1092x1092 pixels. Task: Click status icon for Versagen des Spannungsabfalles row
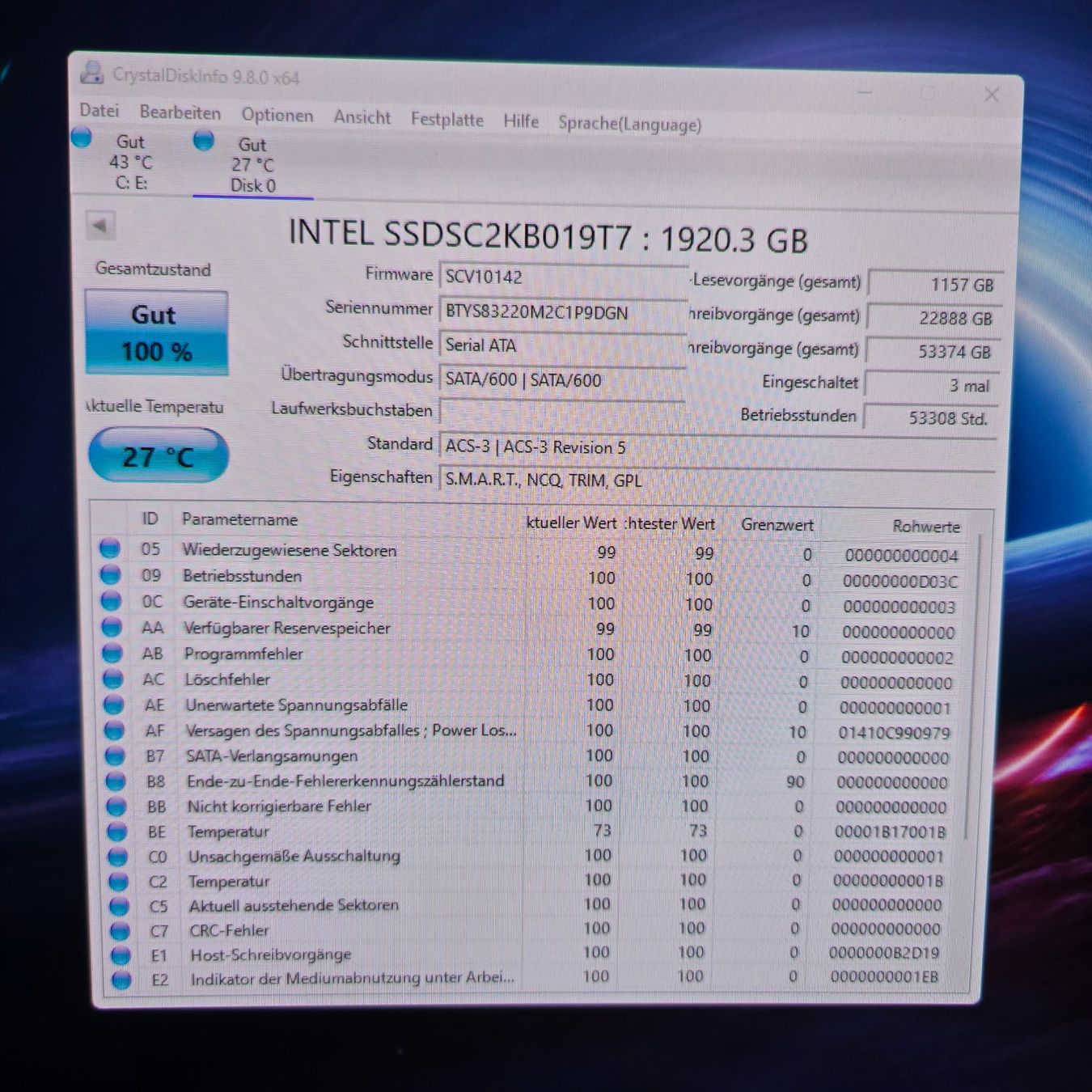(115, 730)
